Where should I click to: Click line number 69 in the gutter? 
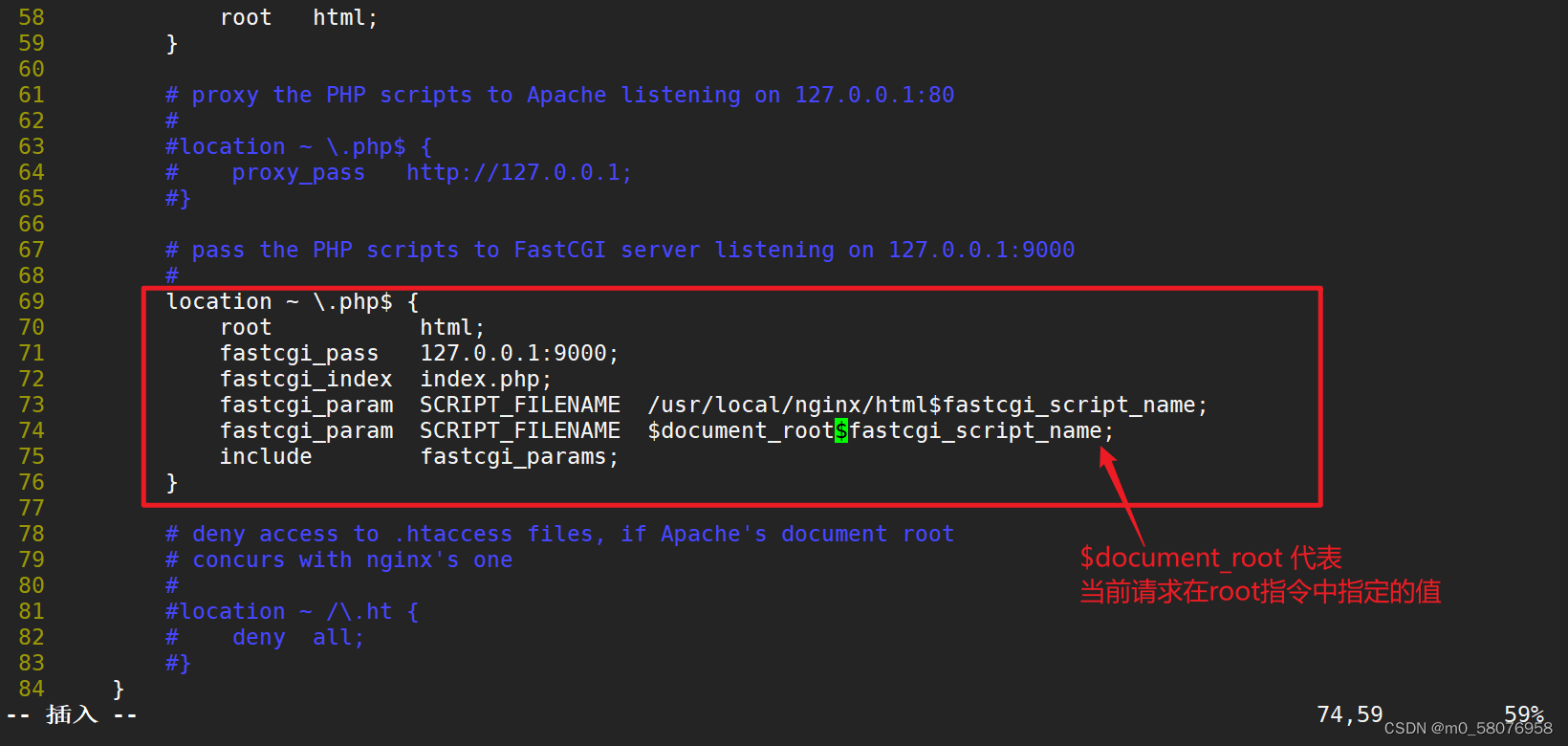tap(32, 301)
